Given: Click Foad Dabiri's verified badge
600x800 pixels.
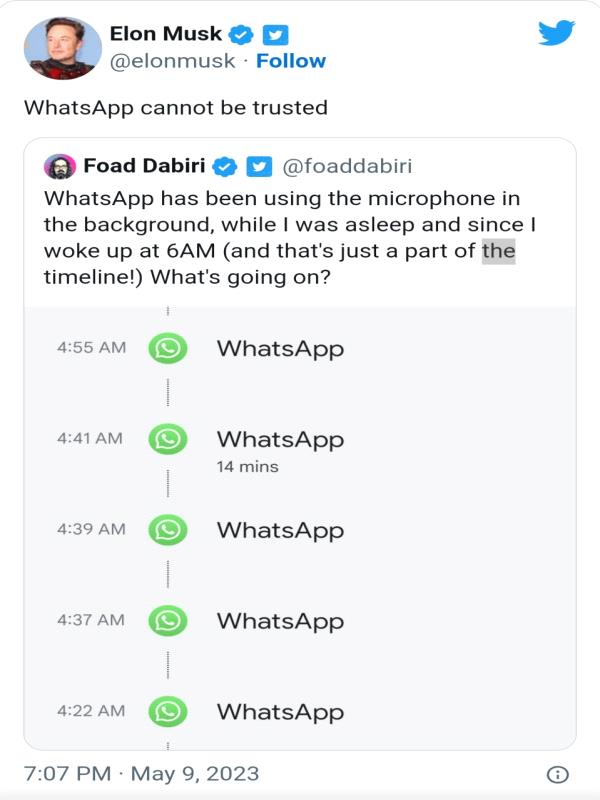Looking at the screenshot, I should click(x=224, y=166).
